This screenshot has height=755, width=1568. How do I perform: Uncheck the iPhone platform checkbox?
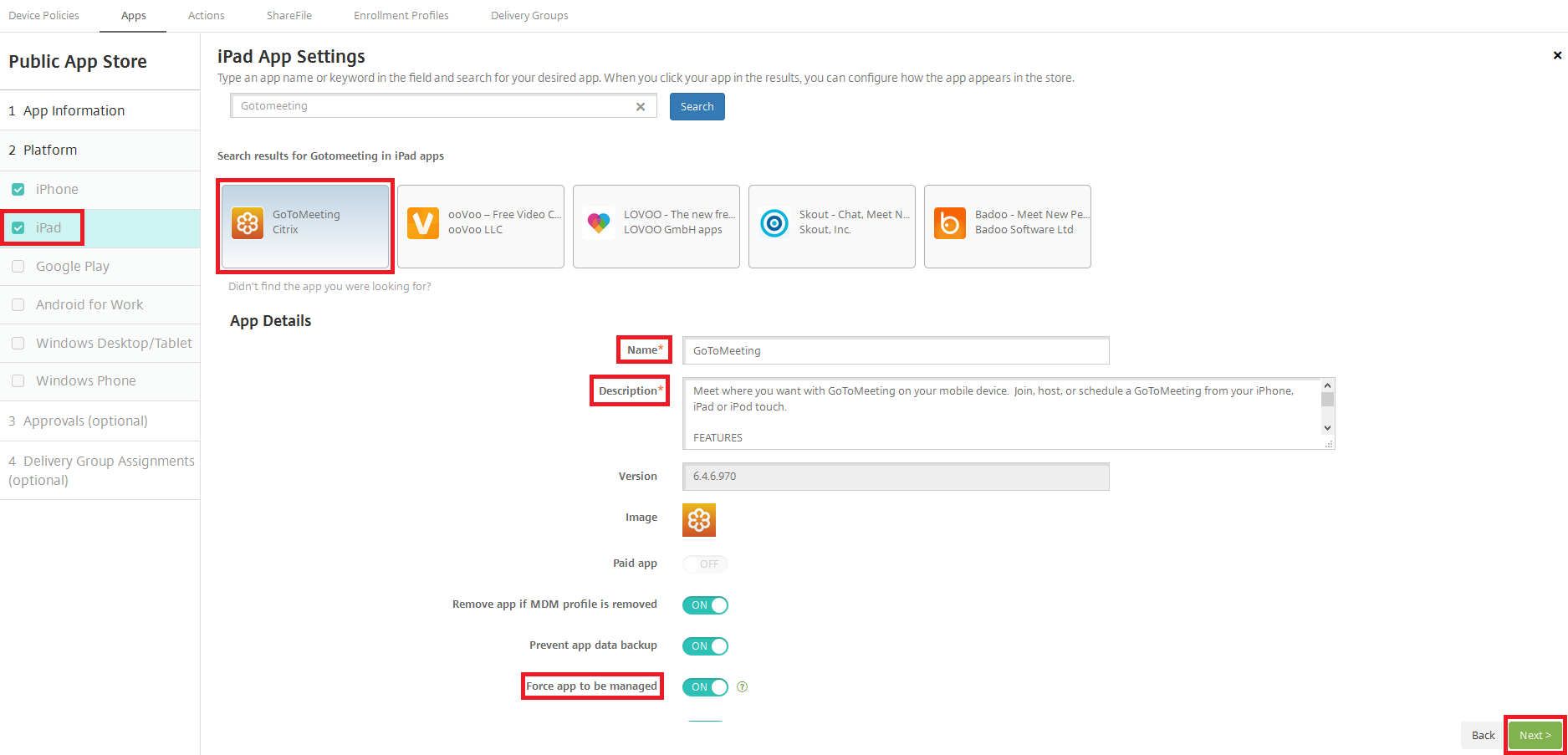[18, 190]
